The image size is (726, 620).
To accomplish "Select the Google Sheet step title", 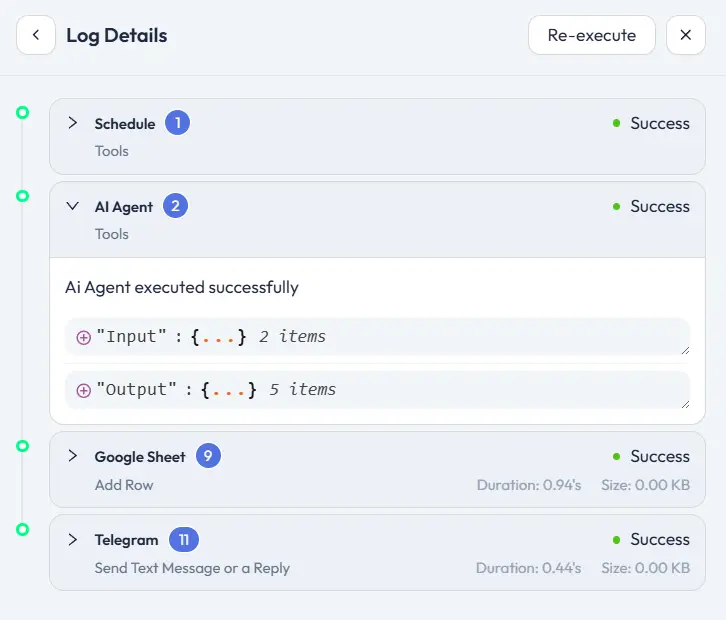I will click(140, 456).
